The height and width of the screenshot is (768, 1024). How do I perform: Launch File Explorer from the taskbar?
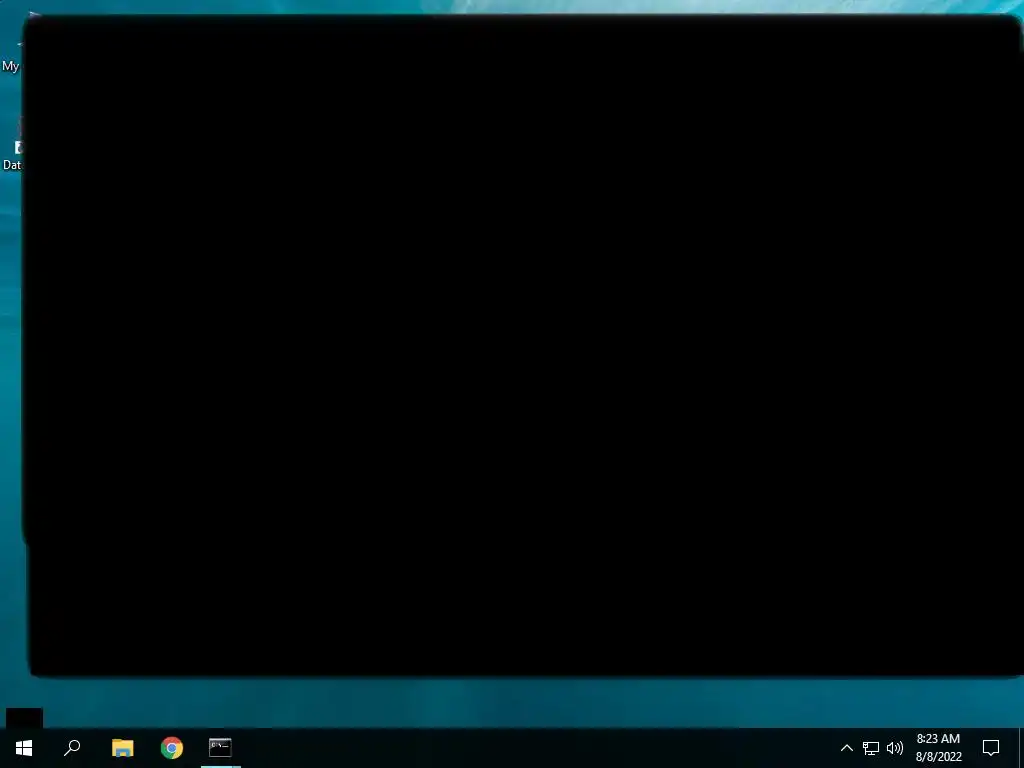coord(122,748)
